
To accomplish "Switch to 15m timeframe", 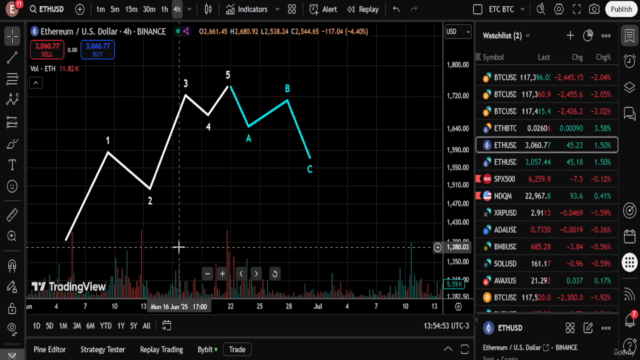I will (x=131, y=9).
